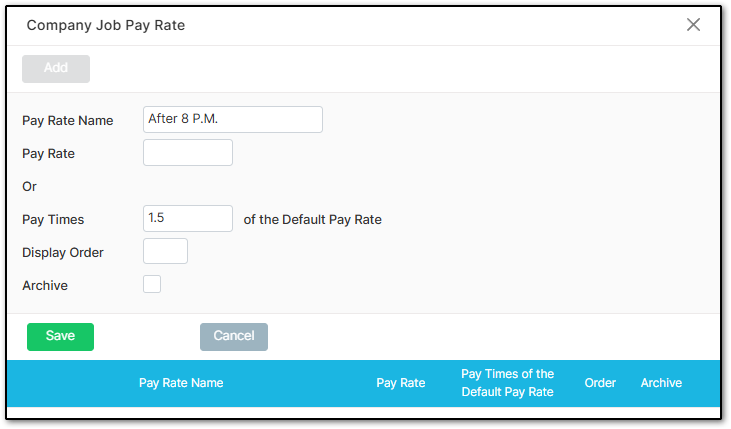Click the Display Order form label
731x429 pixels.
click(x=63, y=253)
